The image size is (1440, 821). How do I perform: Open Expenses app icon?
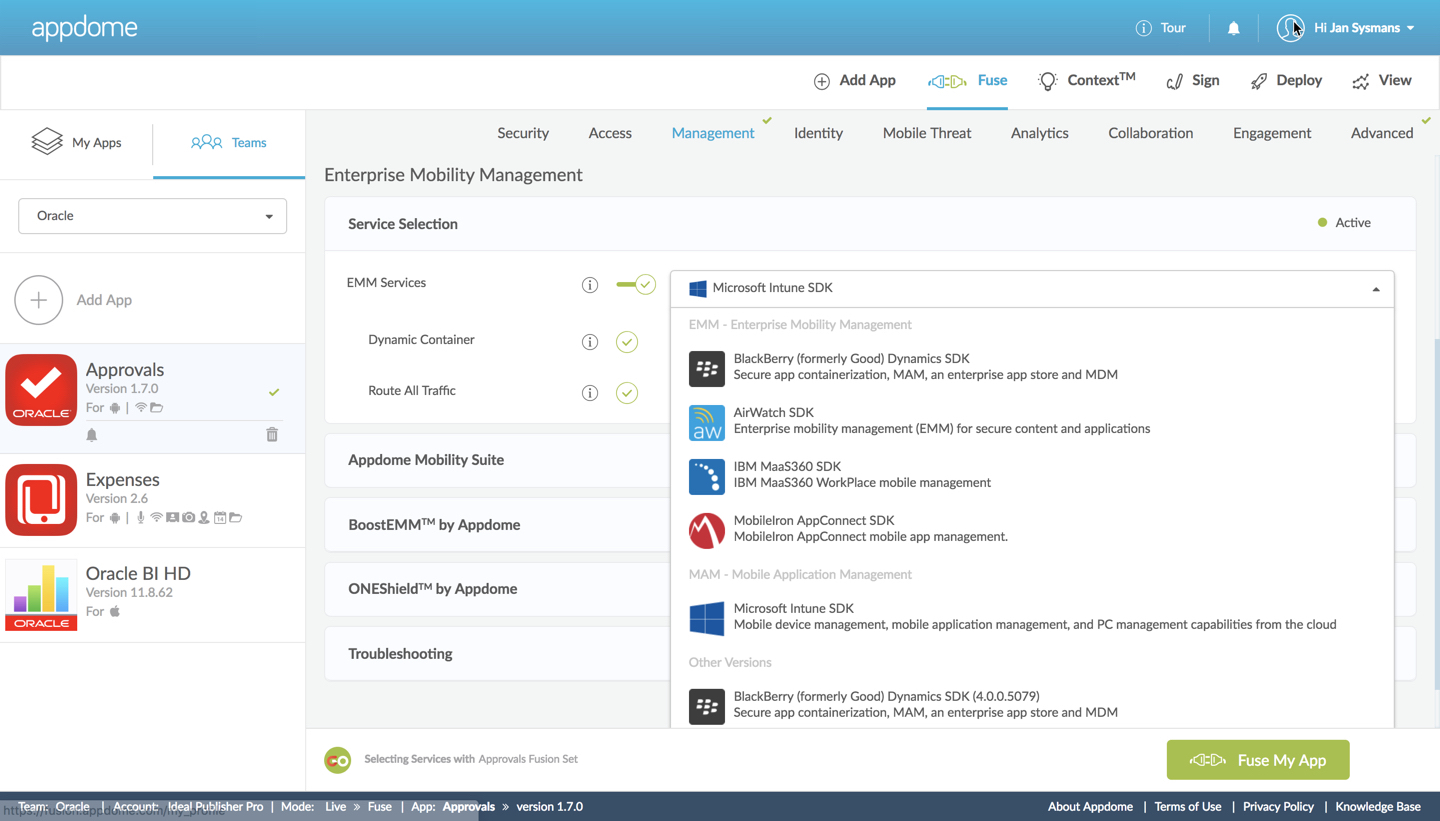41,500
